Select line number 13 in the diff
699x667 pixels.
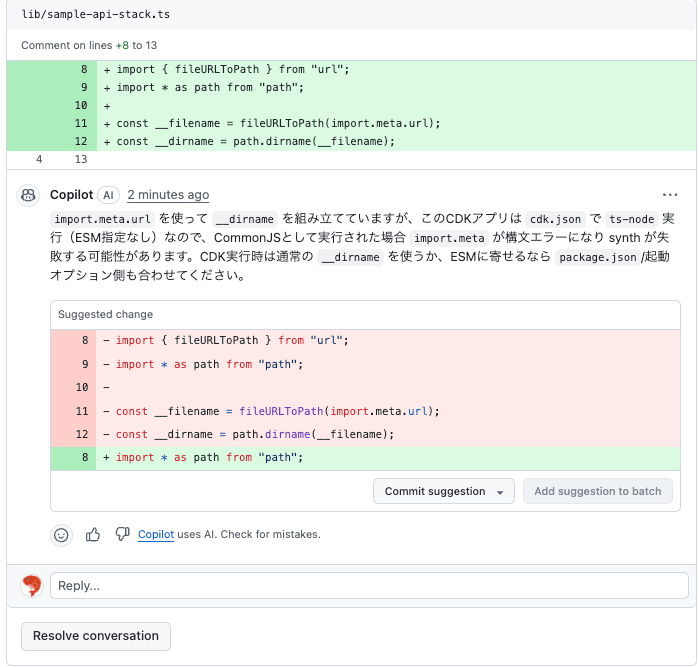click(81, 159)
